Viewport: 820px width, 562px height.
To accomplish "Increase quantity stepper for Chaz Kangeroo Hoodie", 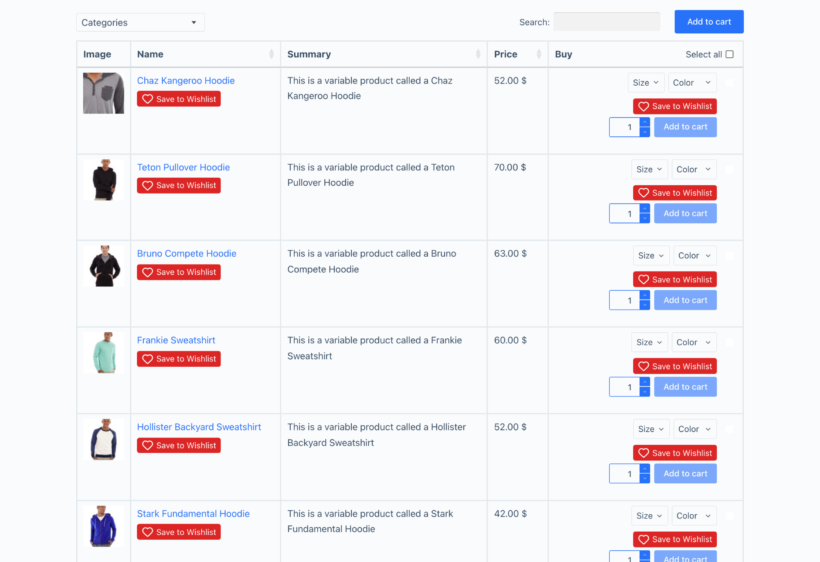I will (x=645, y=122).
